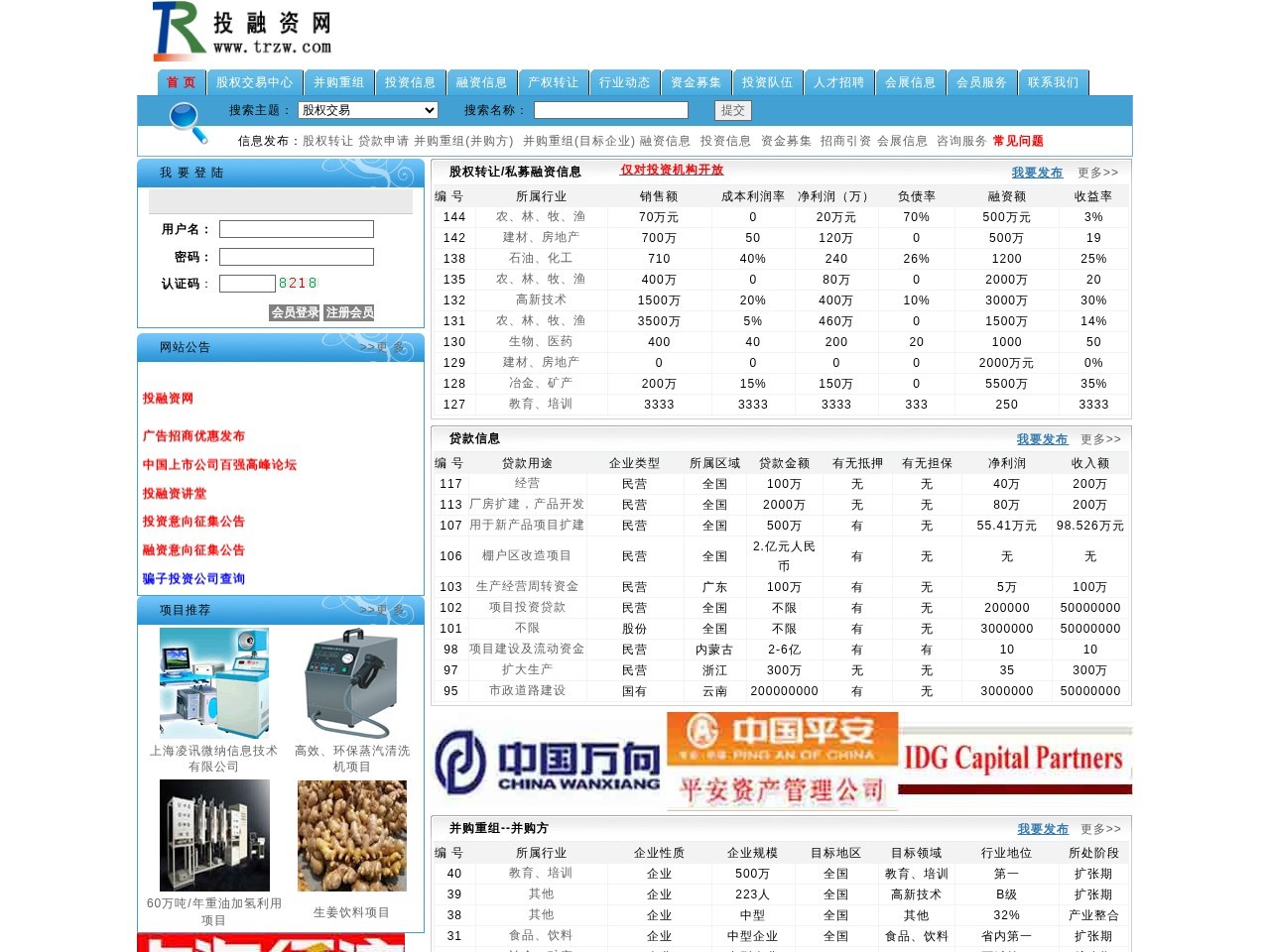This screenshot has width=1270, height=952.
Task: Open the 投融资网 announcement link
Action: [168, 399]
